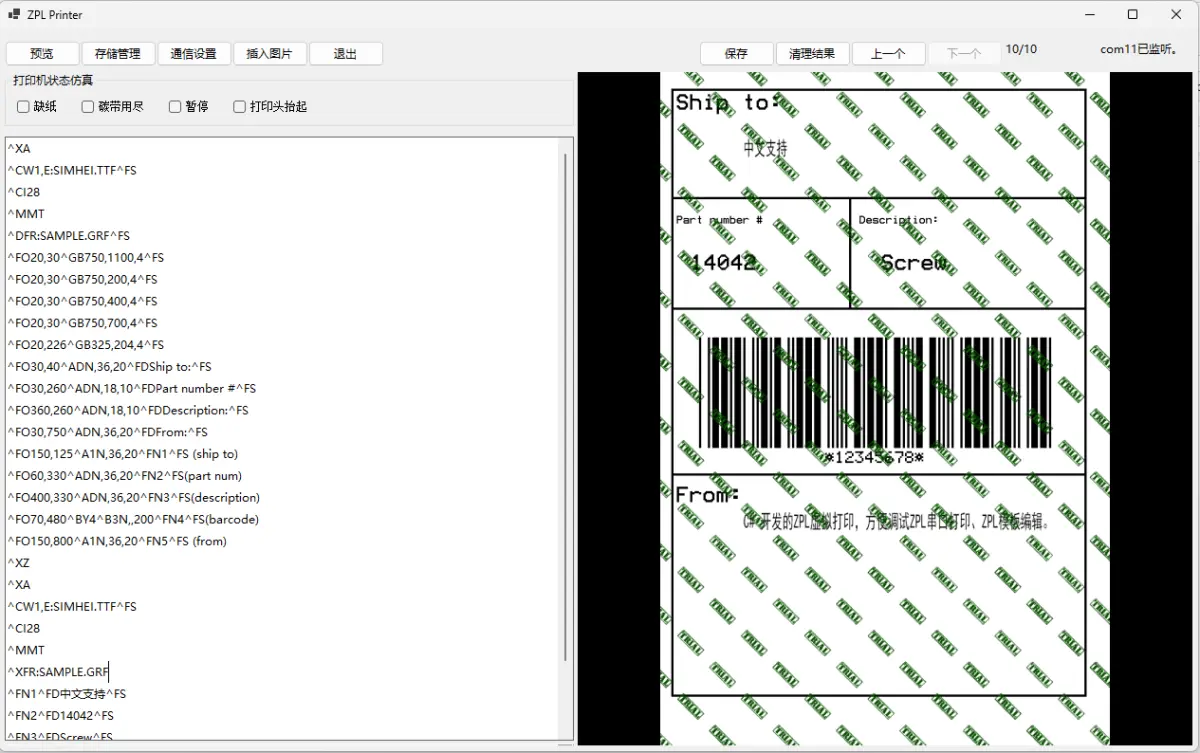The image size is (1200, 753).
Task: Maximize the ZPL Printer window
Action: (1132, 15)
